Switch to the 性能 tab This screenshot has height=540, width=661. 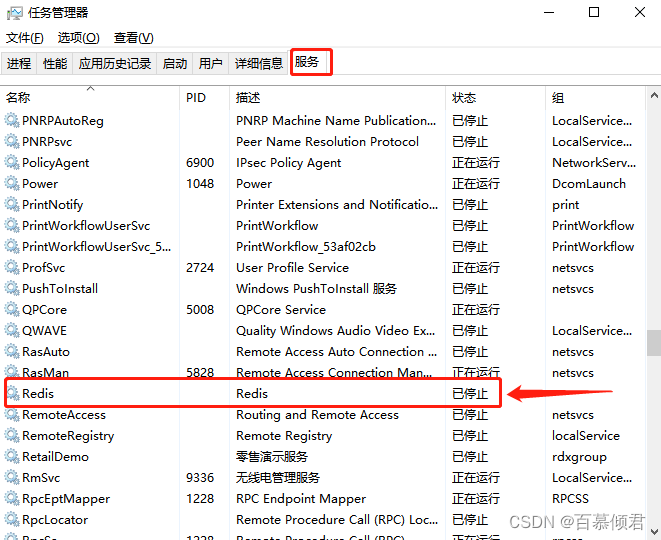pos(55,64)
